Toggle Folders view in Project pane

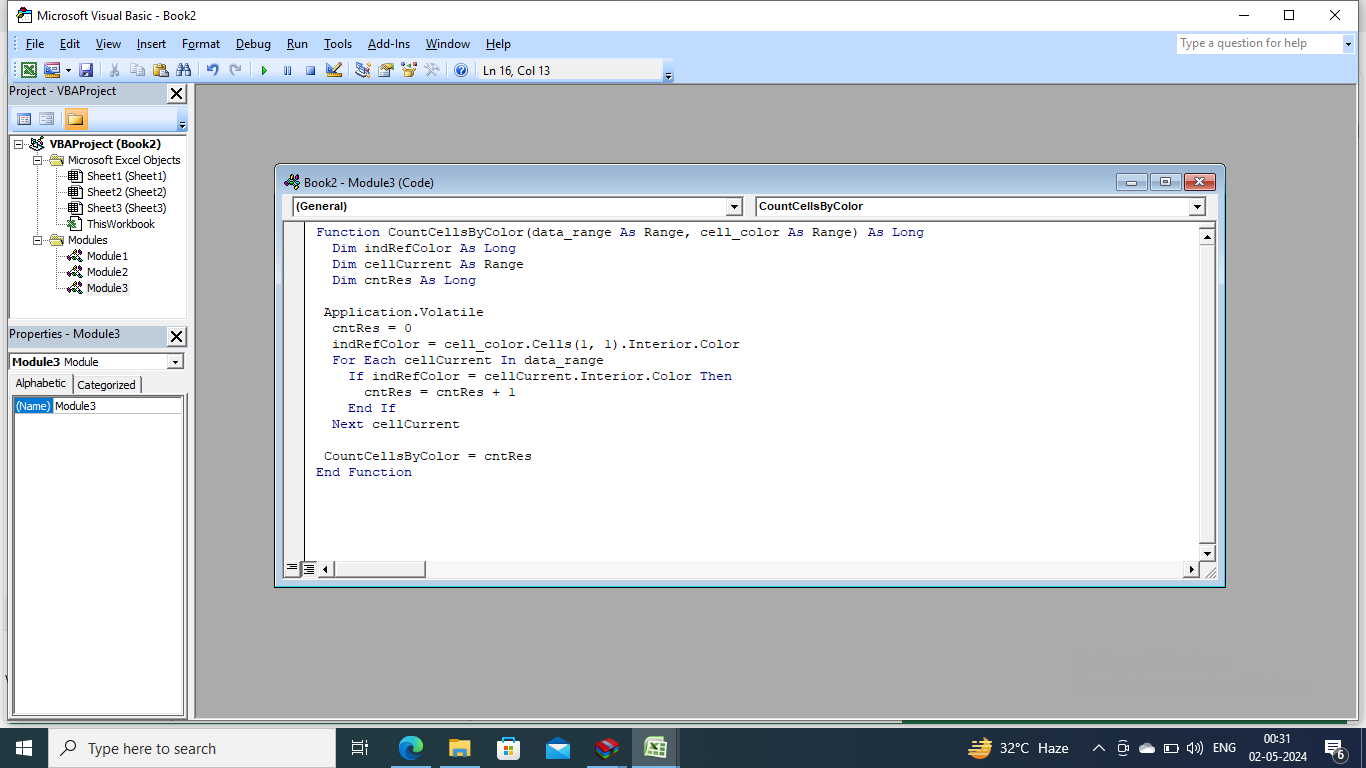(x=75, y=119)
